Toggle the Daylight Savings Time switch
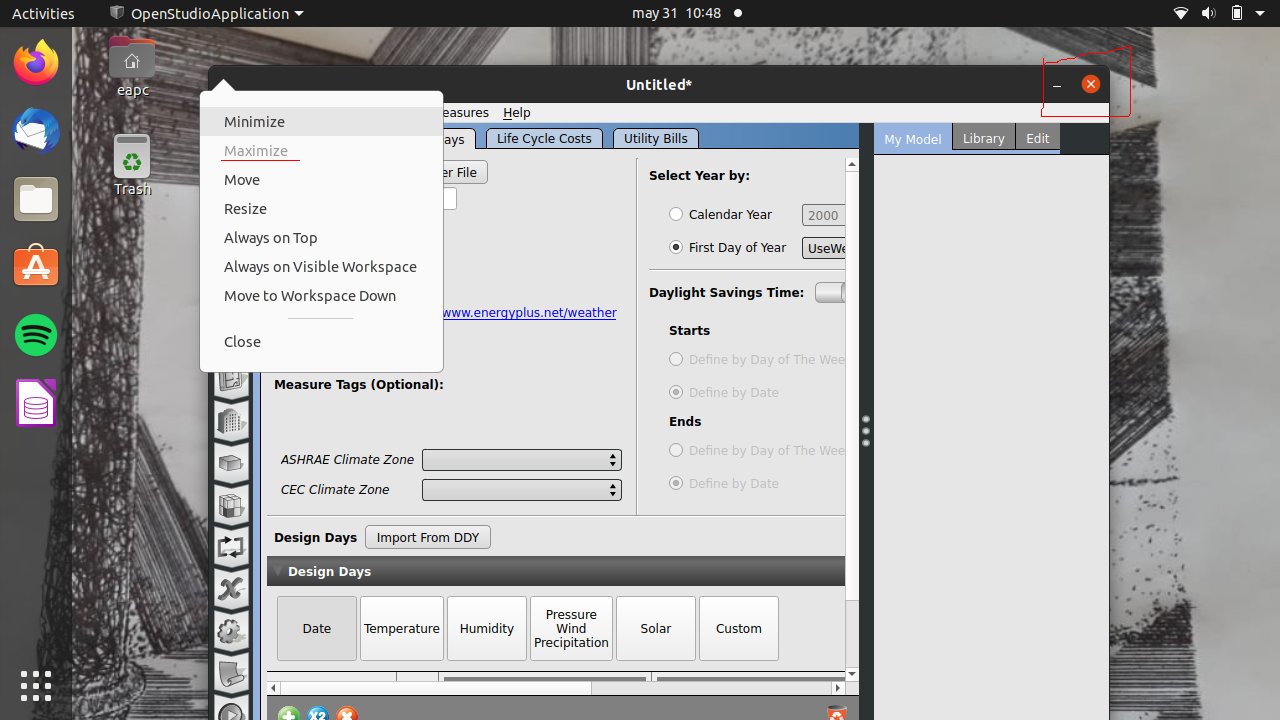1280x720 pixels. (830, 292)
